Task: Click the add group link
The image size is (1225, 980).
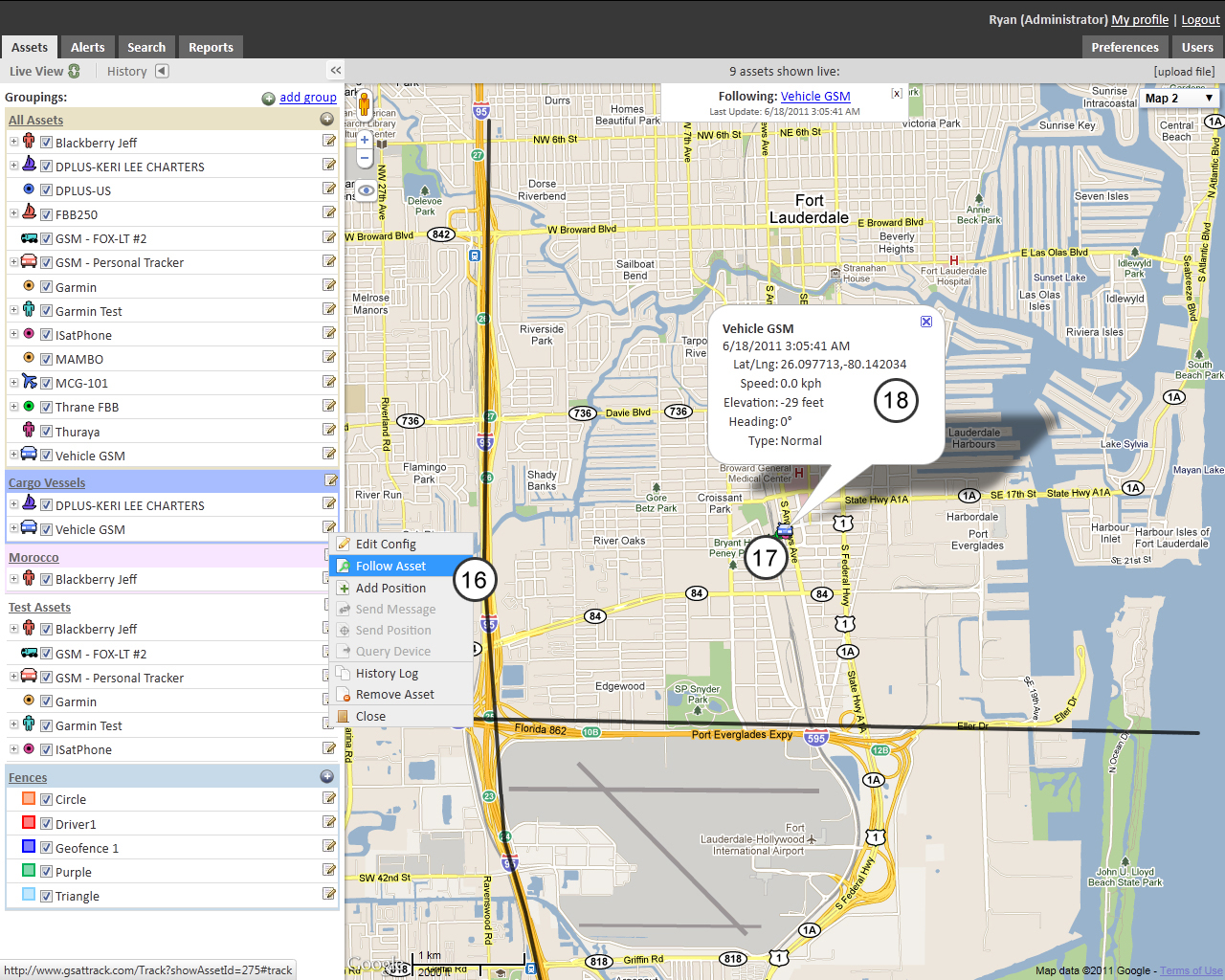Action: point(308,97)
